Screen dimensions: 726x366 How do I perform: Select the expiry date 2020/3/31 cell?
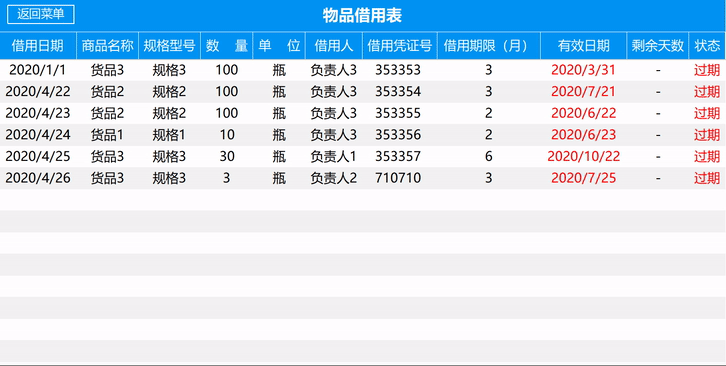[x=583, y=70]
